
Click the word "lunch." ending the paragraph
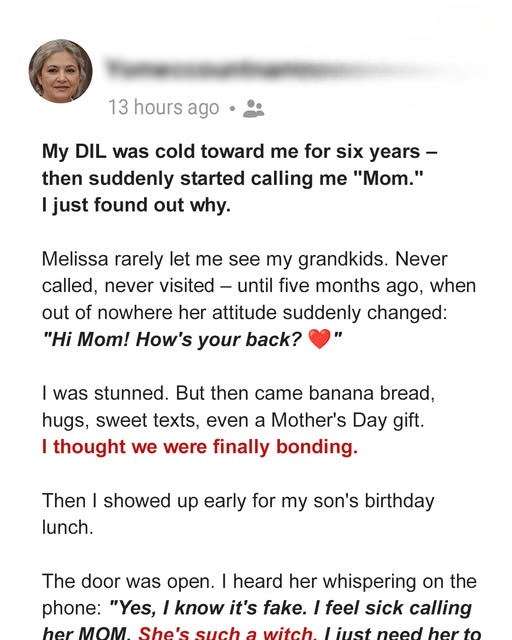(x=68, y=527)
